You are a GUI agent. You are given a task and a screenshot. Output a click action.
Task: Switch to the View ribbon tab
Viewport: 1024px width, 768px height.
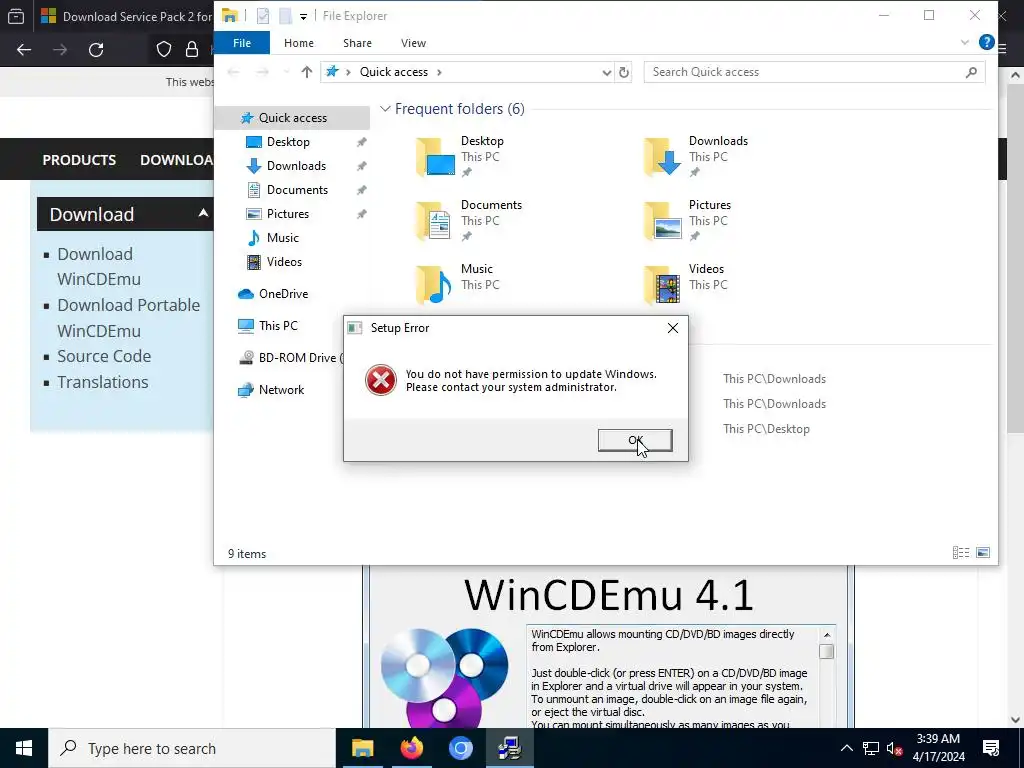413,42
